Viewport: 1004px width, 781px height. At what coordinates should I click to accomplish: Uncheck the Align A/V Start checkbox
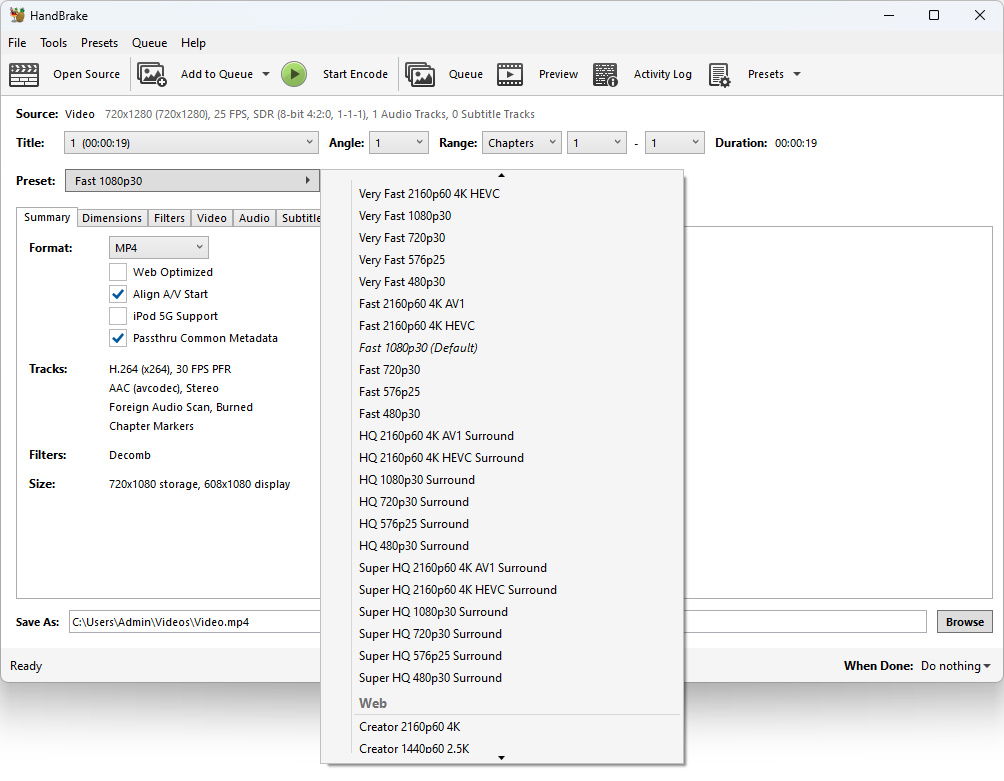pos(118,294)
